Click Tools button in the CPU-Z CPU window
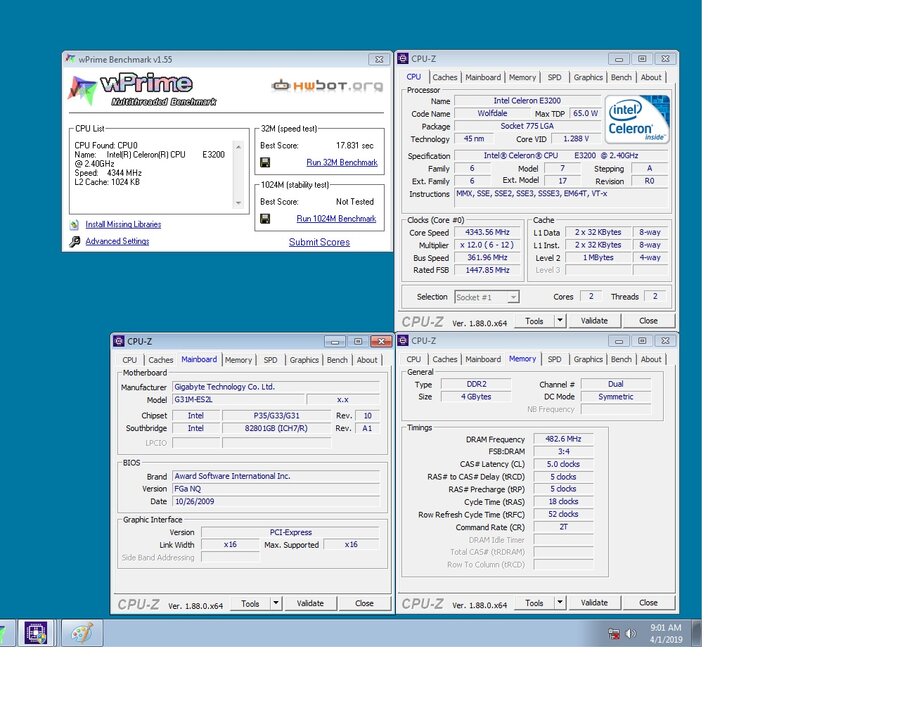This screenshot has width=900, height=720. [534, 320]
